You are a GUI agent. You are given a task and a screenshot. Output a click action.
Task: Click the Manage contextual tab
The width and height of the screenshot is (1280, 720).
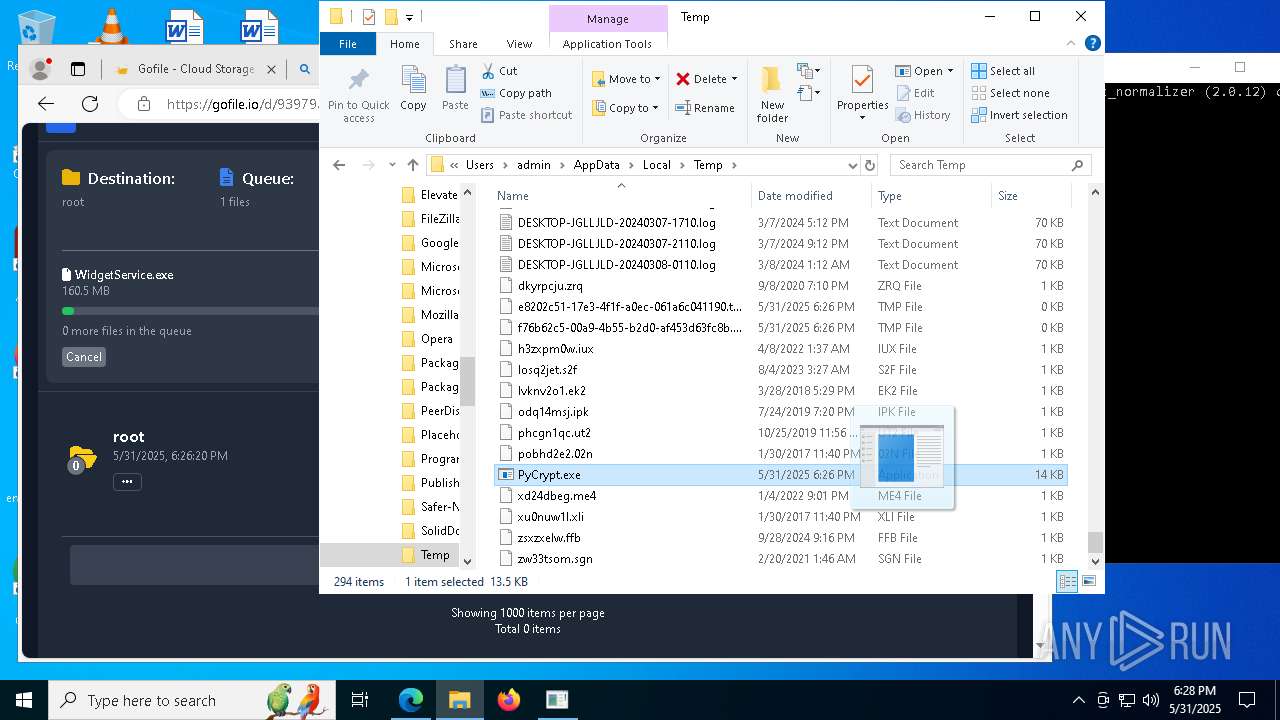tap(608, 18)
